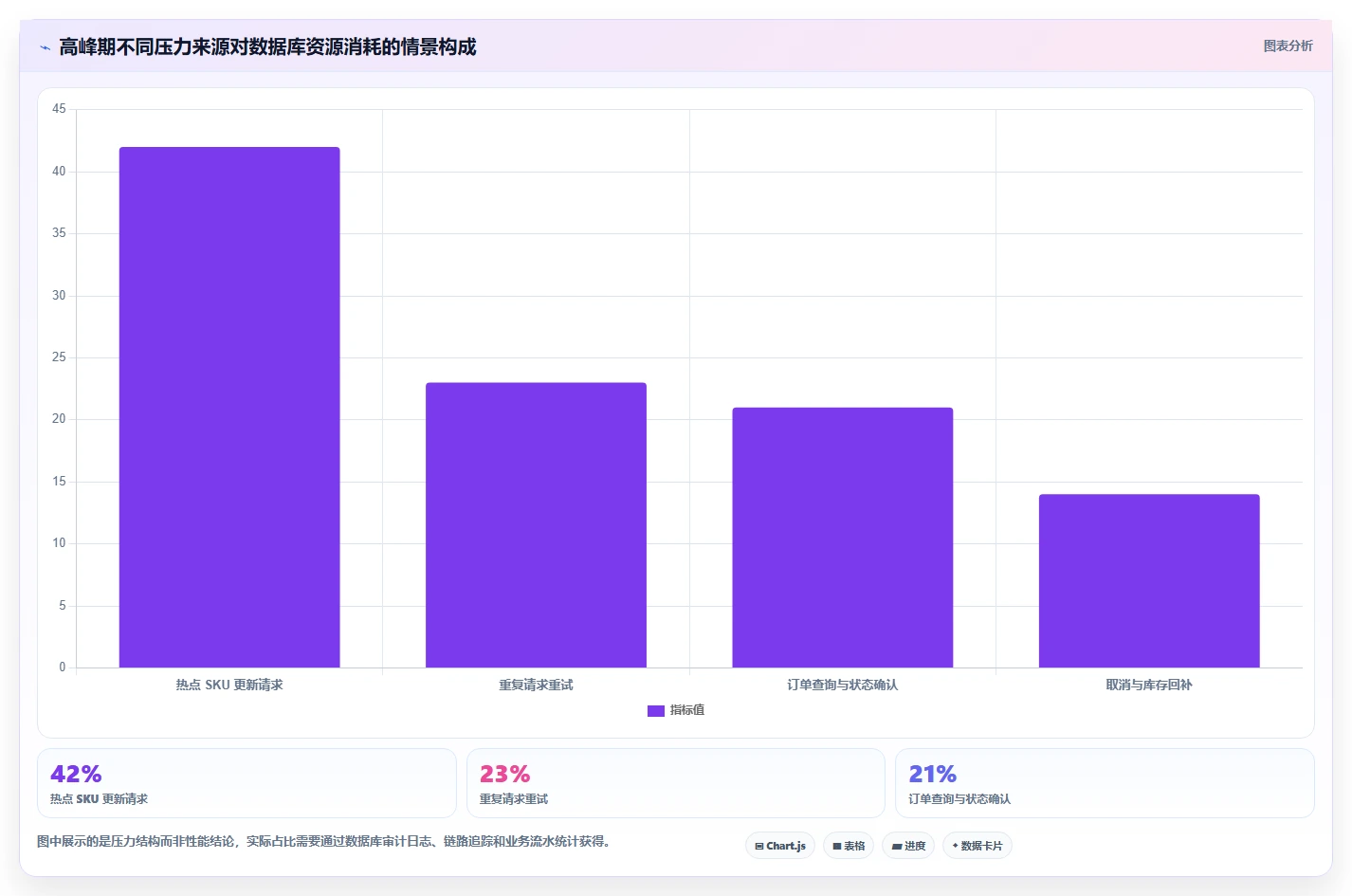Click the 表格 tag chip
1352x896 pixels.
849,846
